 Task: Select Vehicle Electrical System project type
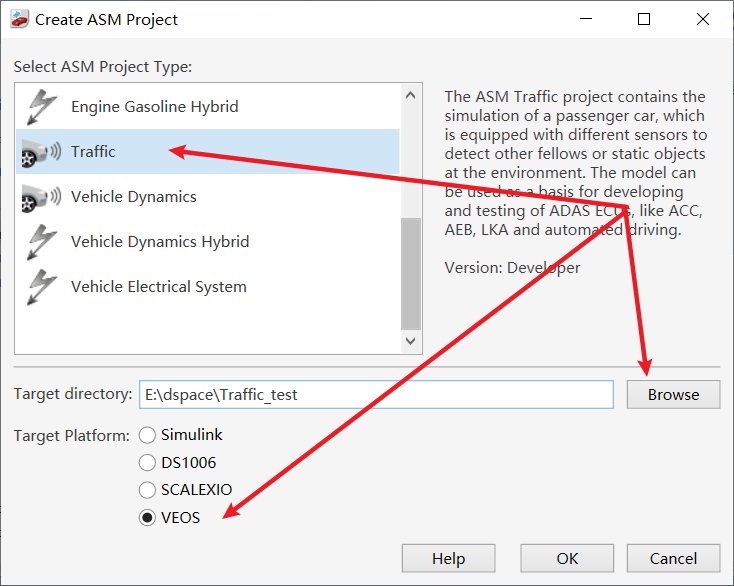pyautogui.click(x=207, y=286)
